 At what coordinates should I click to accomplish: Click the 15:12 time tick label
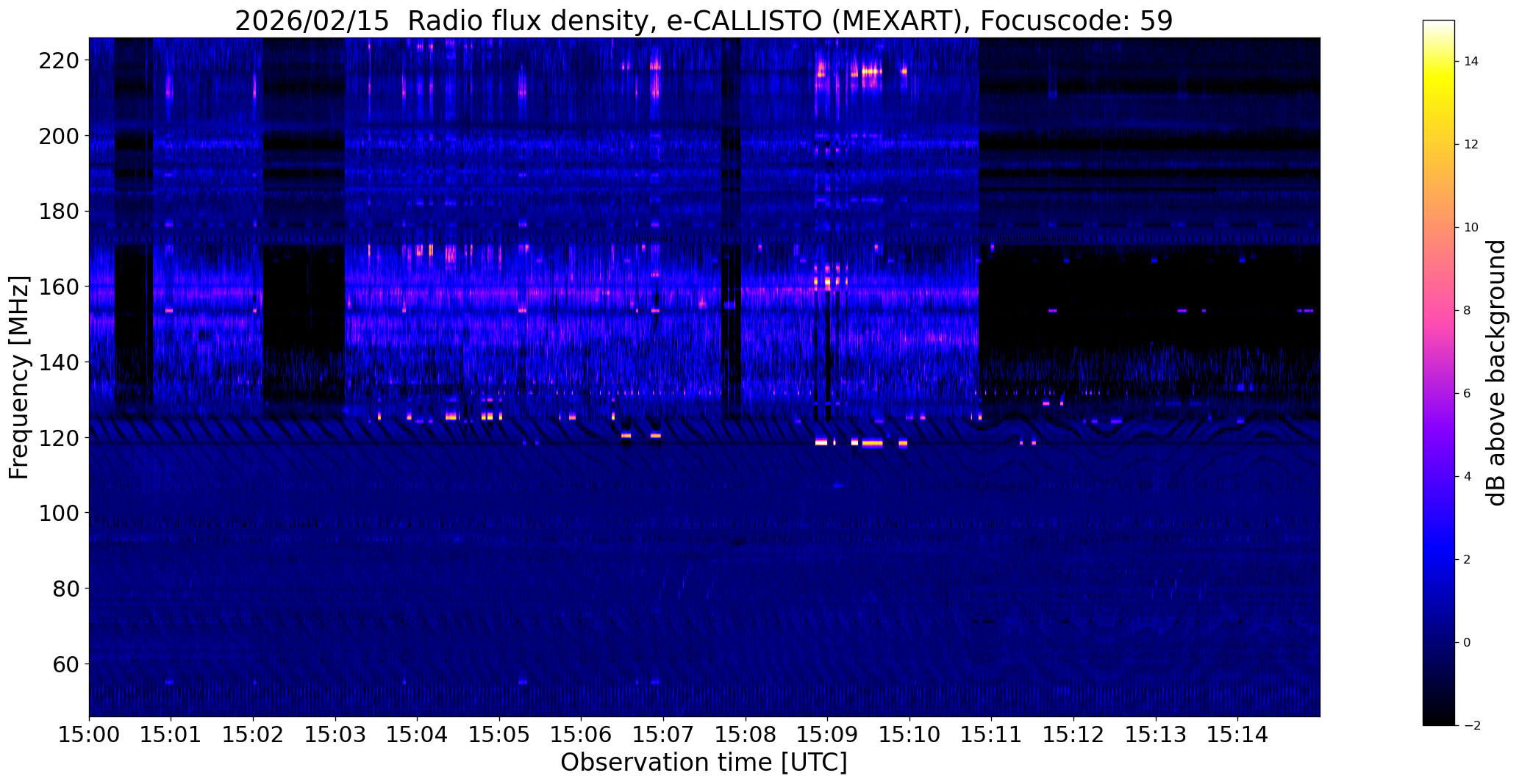click(1074, 734)
